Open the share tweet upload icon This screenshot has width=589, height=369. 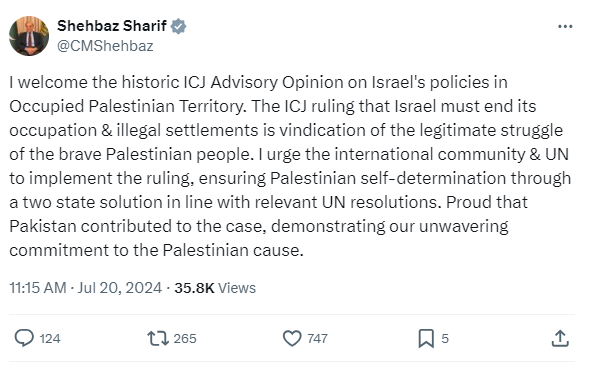tap(560, 338)
